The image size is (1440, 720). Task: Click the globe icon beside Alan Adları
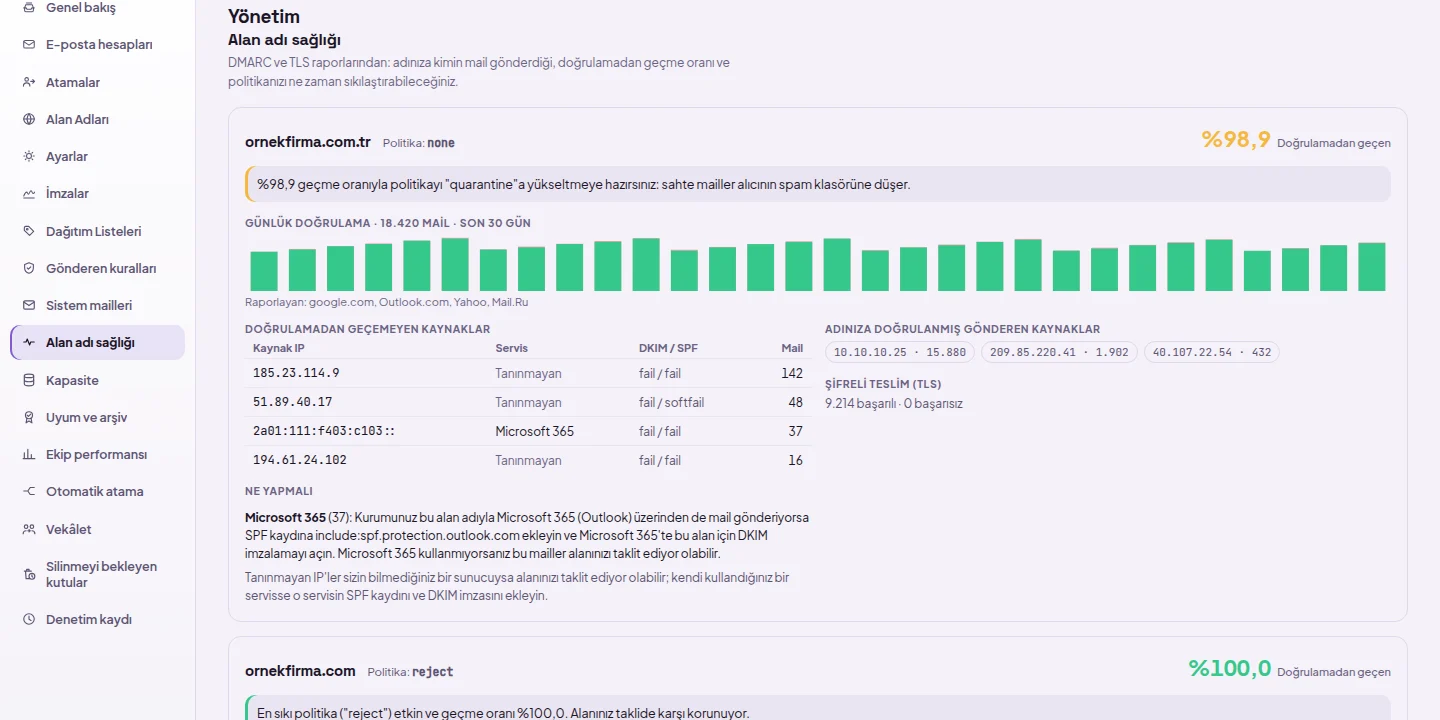(x=29, y=119)
